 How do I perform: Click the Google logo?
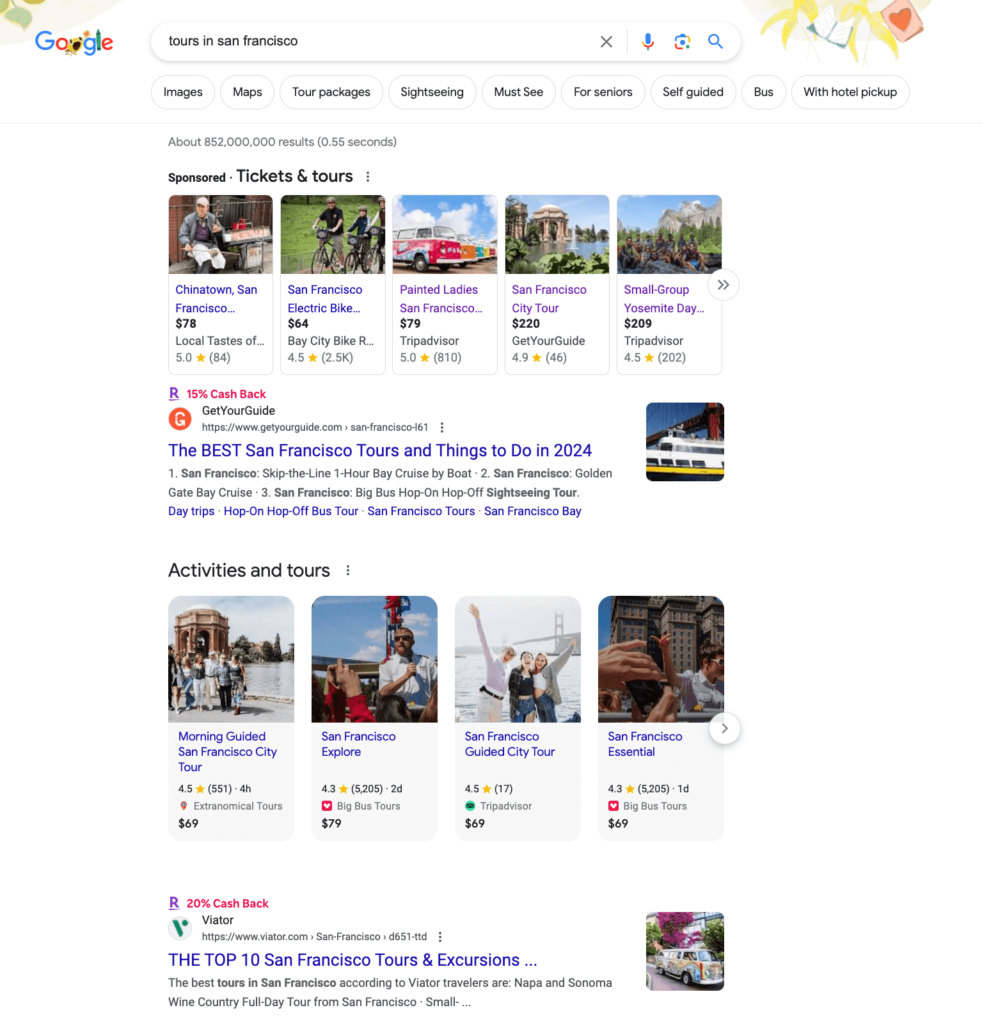[x=74, y=42]
